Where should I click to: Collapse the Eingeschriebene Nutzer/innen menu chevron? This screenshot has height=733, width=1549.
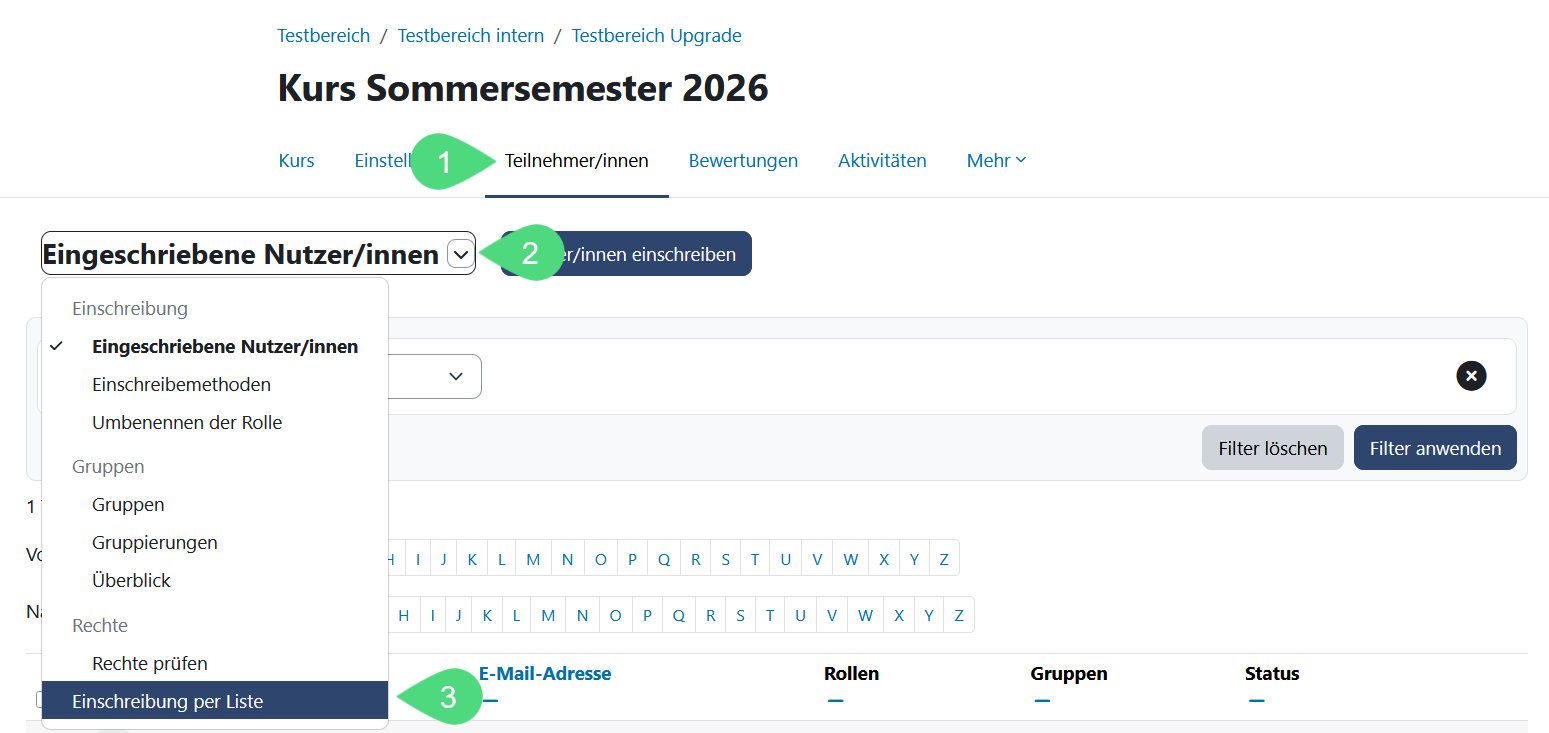tap(460, 255)
